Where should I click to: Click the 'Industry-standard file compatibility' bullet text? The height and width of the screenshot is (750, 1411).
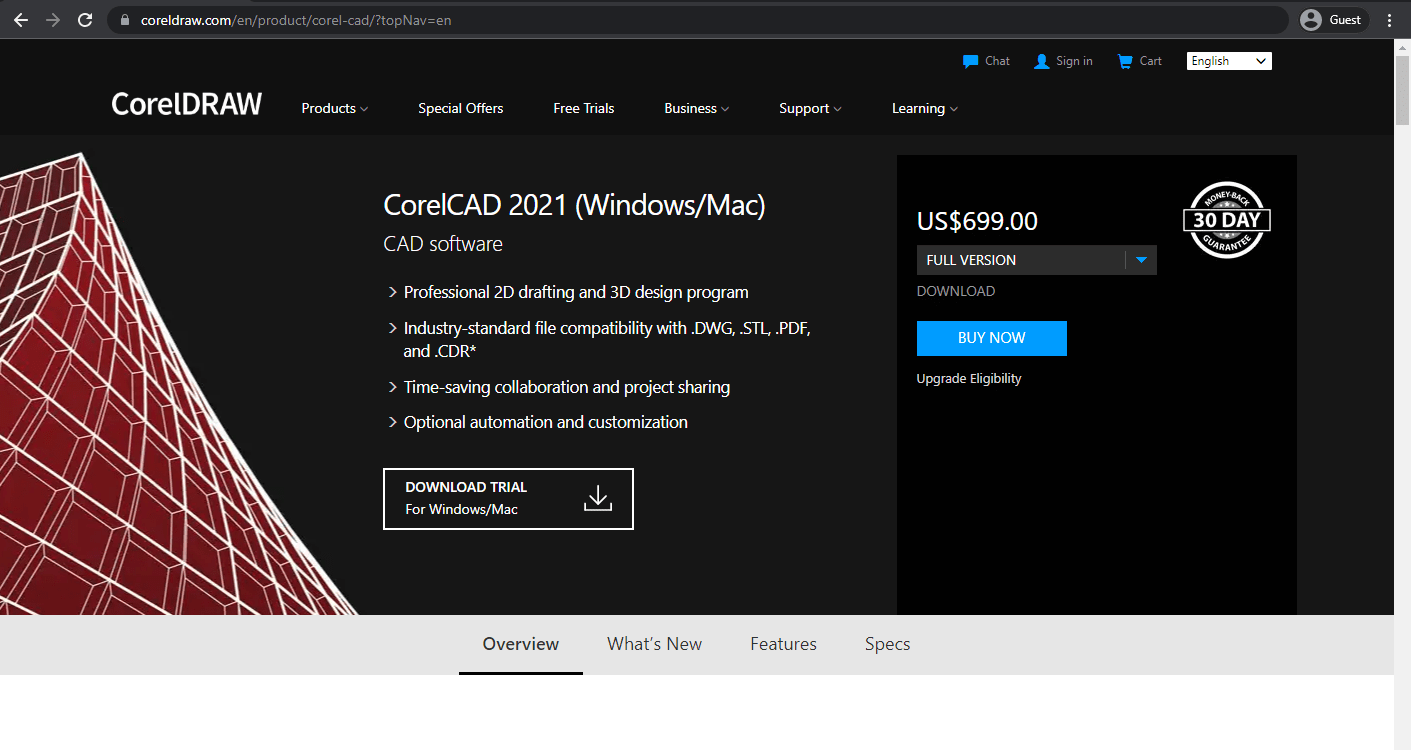click(x=607, y=340)
